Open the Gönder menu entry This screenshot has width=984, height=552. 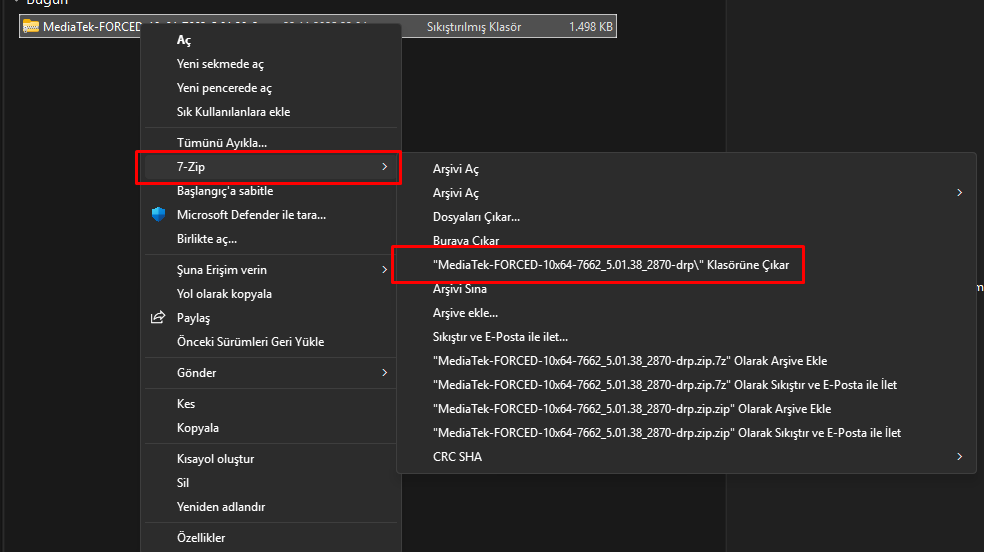tap(271, 373)
